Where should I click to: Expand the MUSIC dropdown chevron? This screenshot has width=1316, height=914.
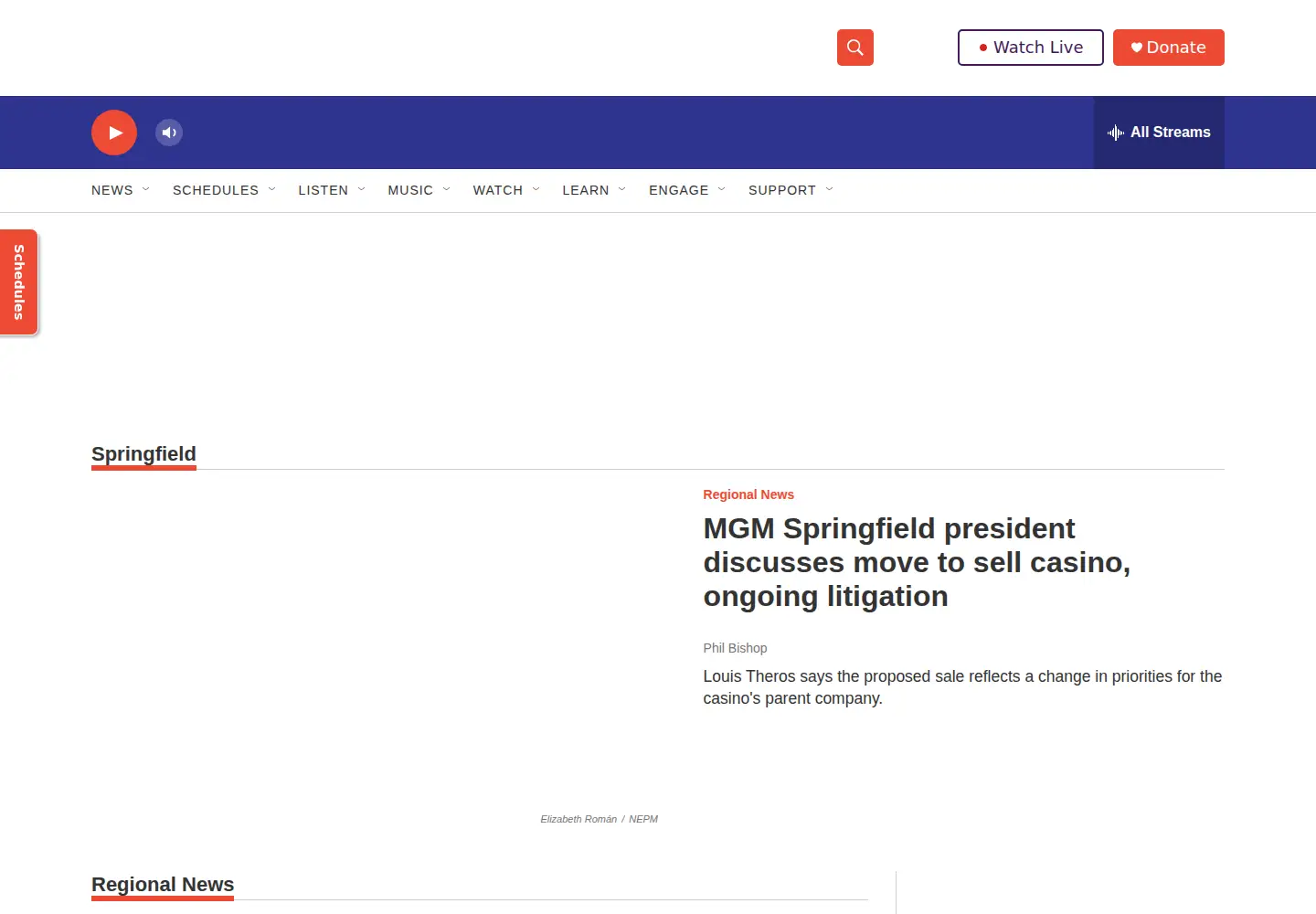(446, 189)
